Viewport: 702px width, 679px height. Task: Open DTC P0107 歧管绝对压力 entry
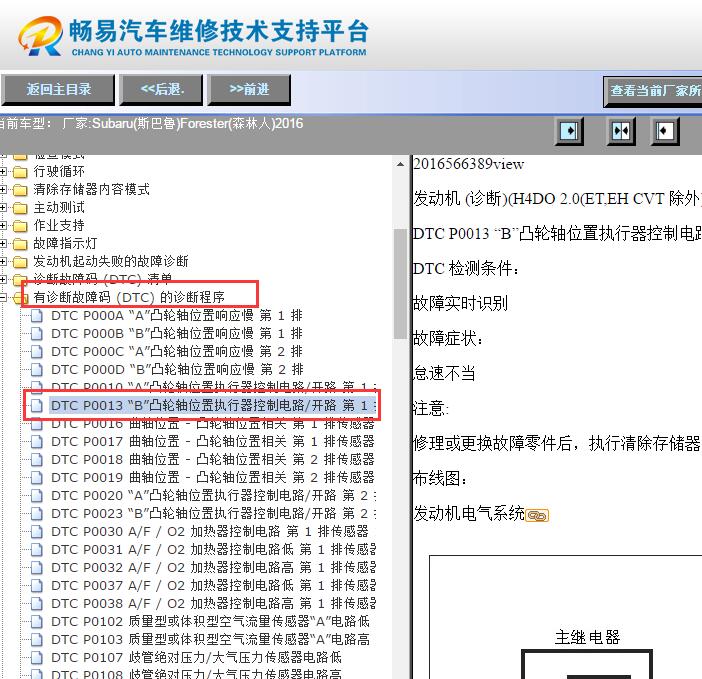click(x=197, y=657)
